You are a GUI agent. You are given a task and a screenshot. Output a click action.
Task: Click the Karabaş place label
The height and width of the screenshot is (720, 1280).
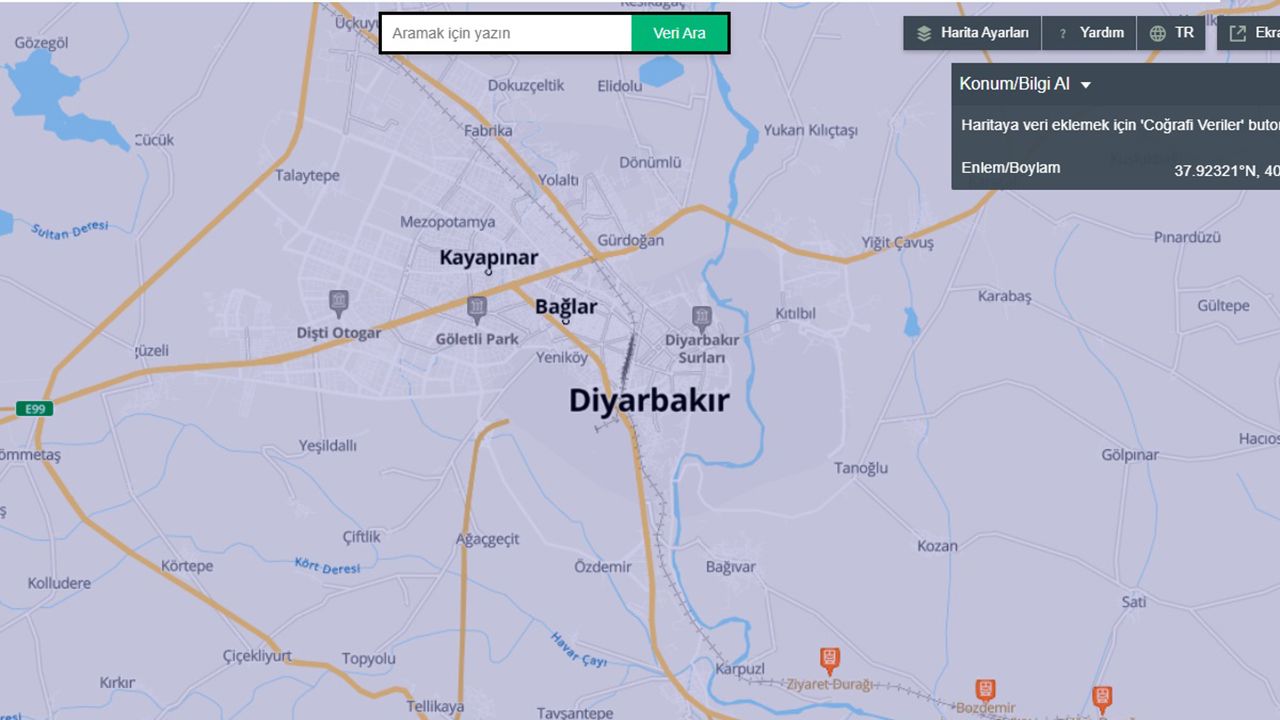pos(1004,296)
